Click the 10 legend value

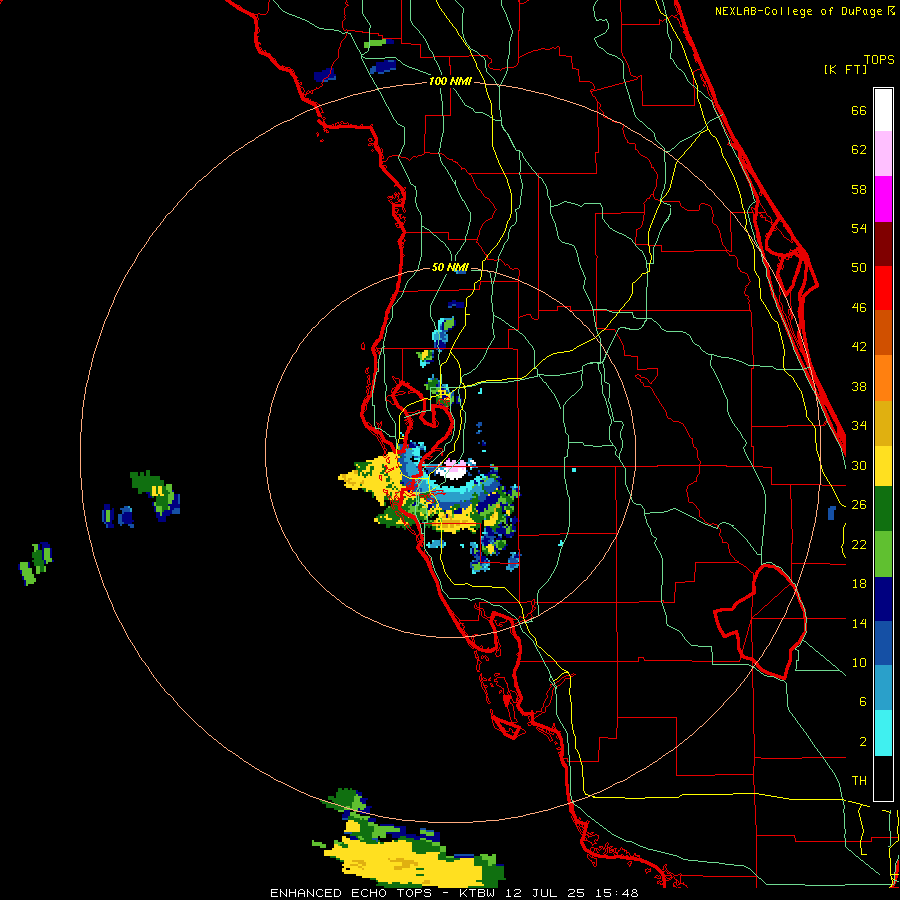pyautogui.click(x=859, y=662)
